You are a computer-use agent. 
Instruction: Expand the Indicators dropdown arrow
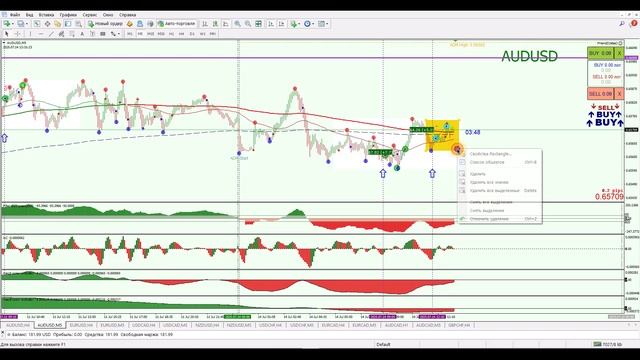pyautogui.click(x=299, y=24)
